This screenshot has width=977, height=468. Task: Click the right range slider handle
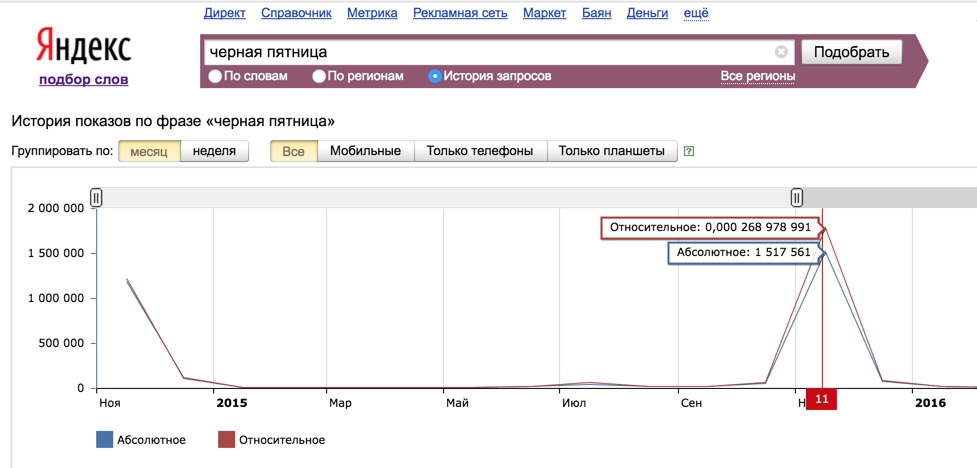pos(797,198)
